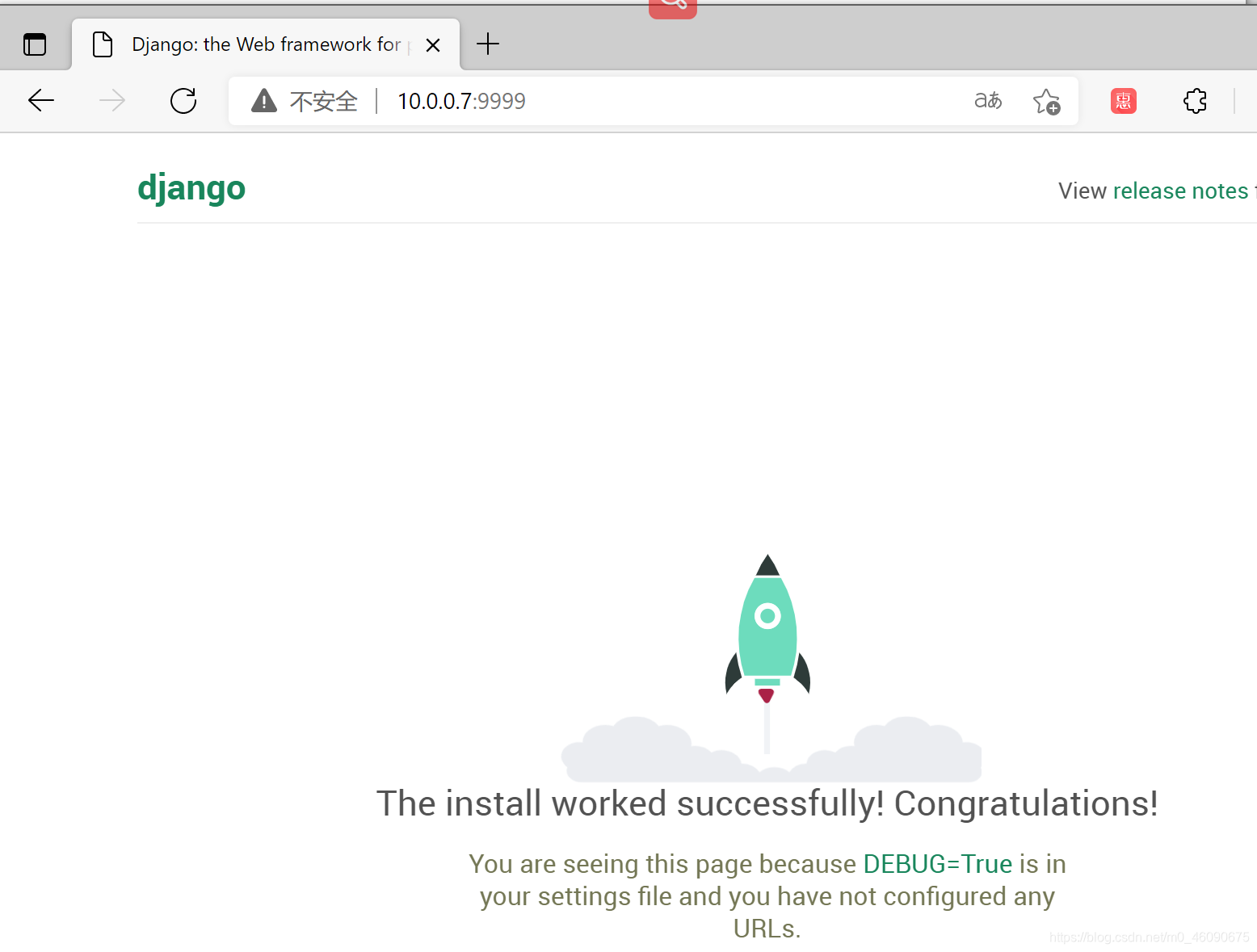Click the django logo heading
This screenshot has width=1257, height=952.
click(191, 189)
